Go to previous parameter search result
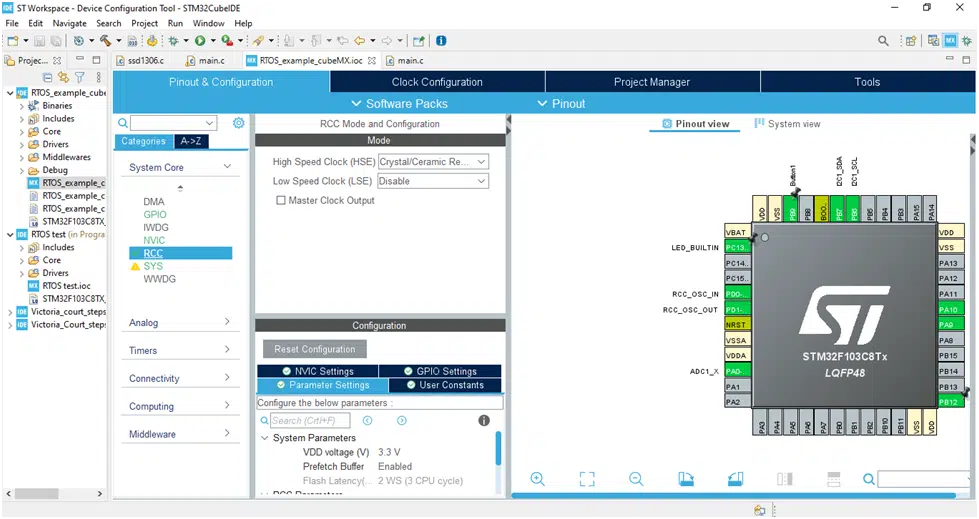Image resolution: width=979 pixels, height=519 pixels. pyautogui.click(x=368, y=420)
